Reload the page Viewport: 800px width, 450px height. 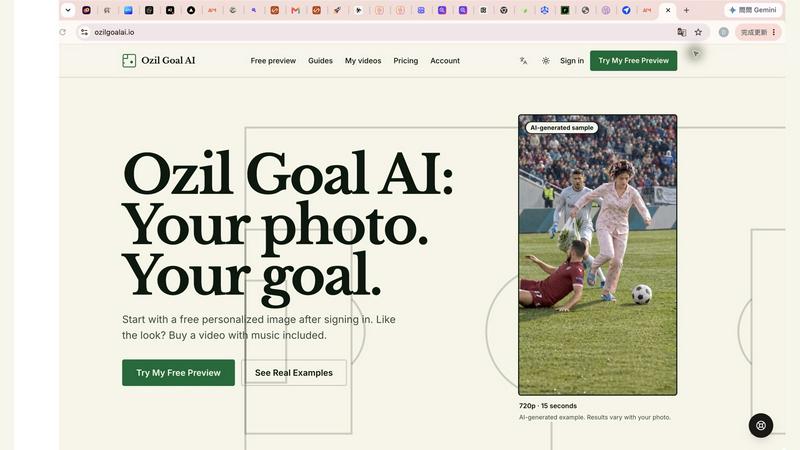click(62, 32)
